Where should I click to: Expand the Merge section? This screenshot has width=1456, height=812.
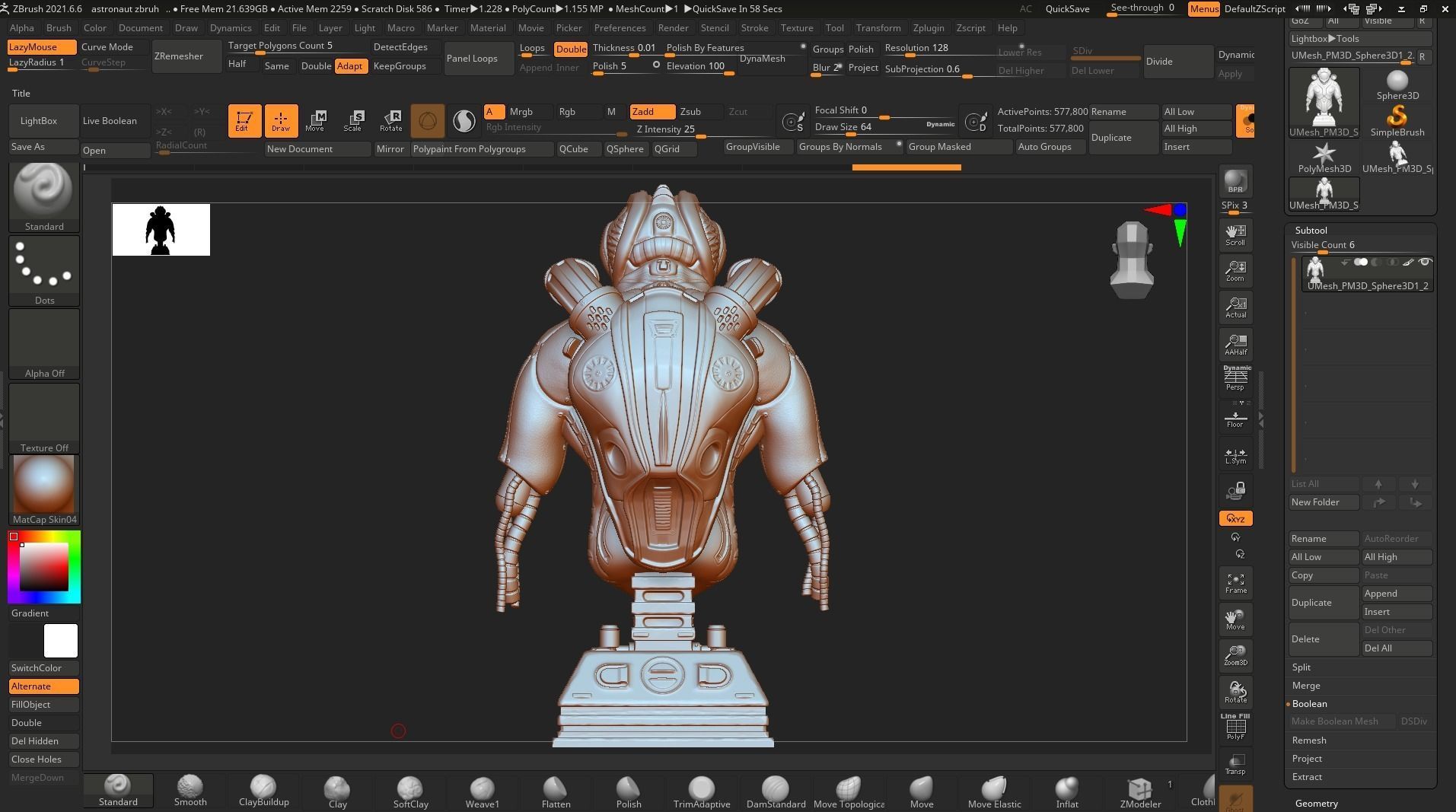1306,686
